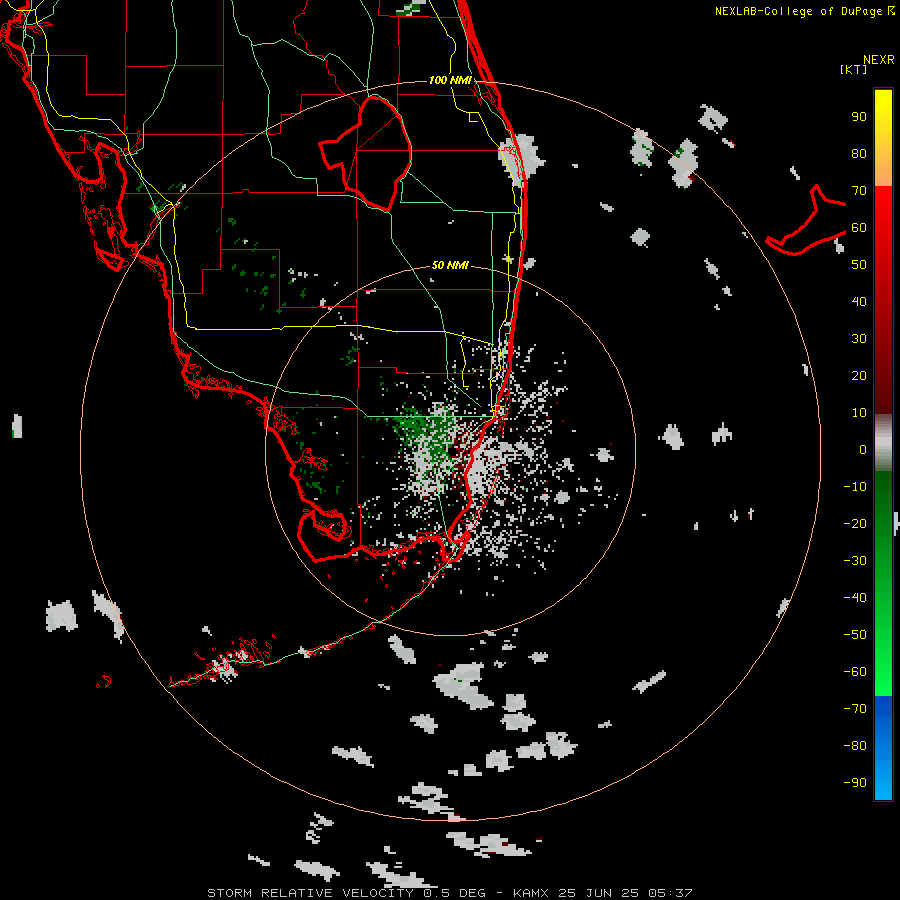900x900 pixels.
Task: Click the Lake Okeechobee outline on the map
Action: point(366,153)
